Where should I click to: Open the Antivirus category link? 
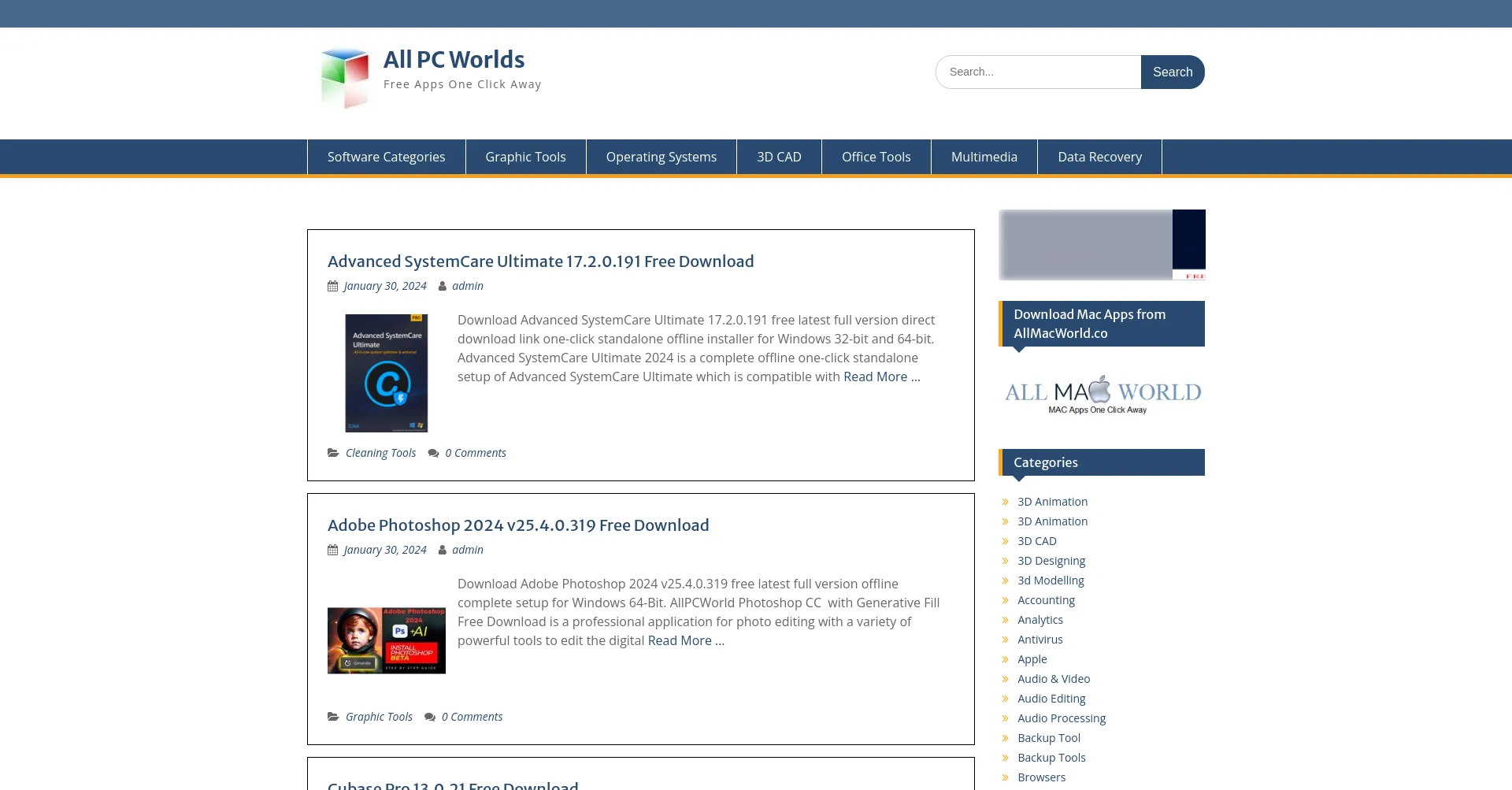click(x=1040, y=640)
